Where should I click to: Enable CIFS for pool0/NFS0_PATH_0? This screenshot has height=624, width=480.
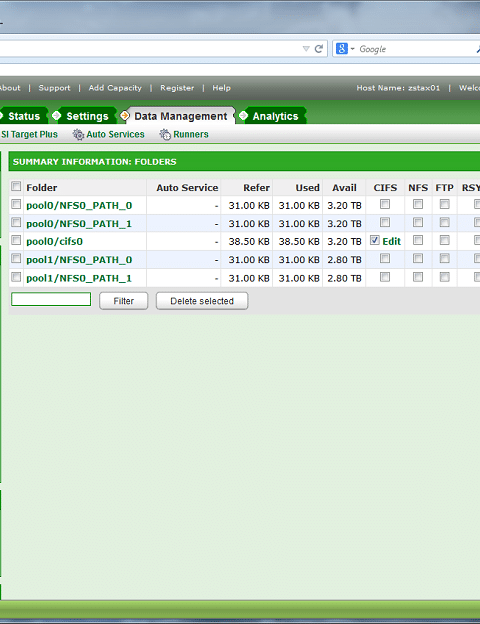pyautogui.click(x=385, y=204)
